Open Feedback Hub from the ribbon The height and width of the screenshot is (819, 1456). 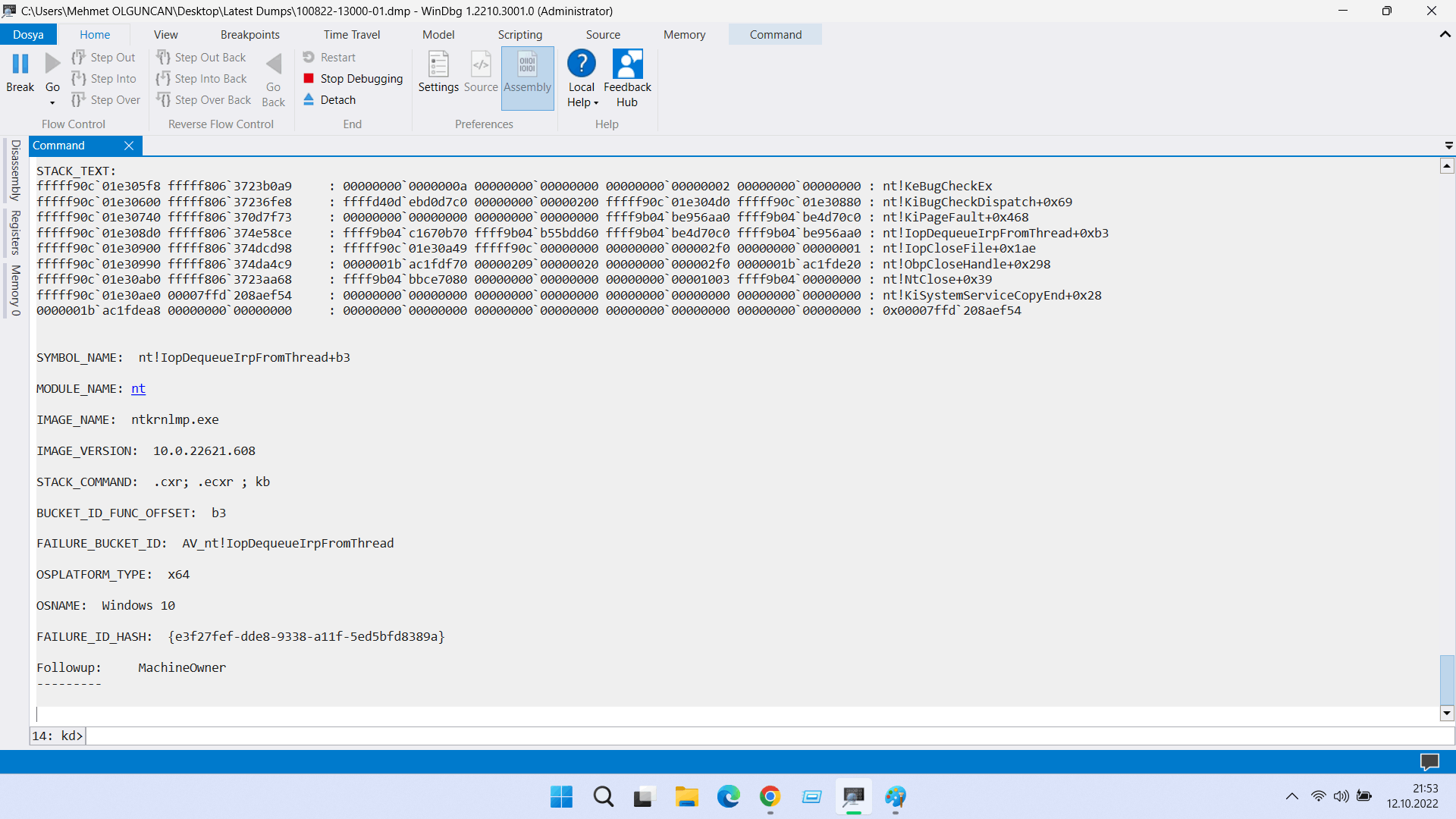(627, 65)
